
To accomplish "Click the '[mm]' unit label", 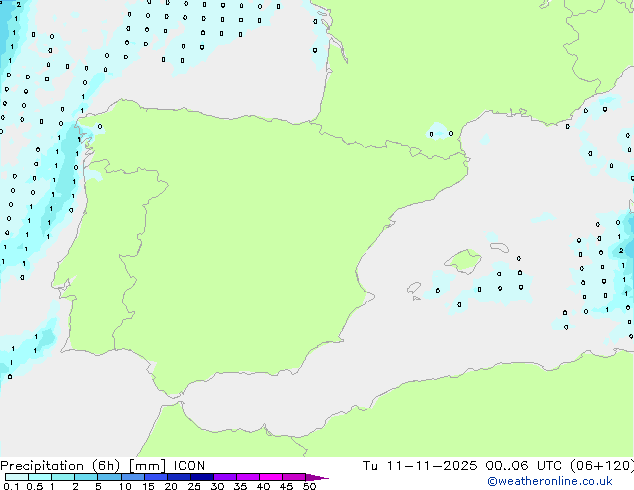I will click(x=147, y=466).
